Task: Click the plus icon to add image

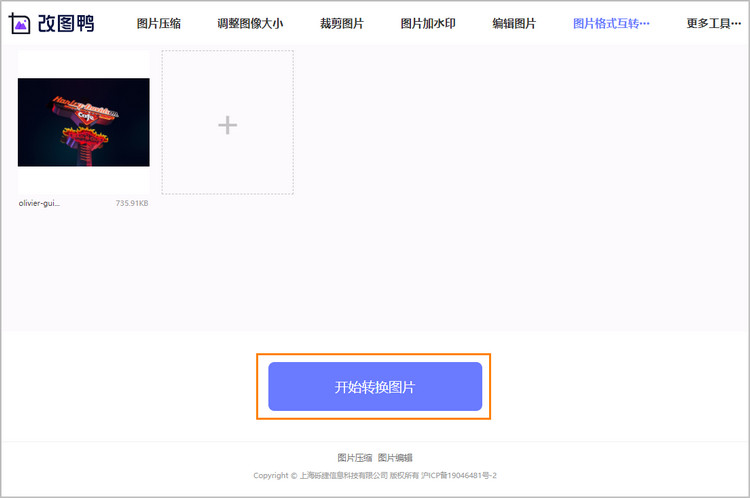Action: pos(228,125)
